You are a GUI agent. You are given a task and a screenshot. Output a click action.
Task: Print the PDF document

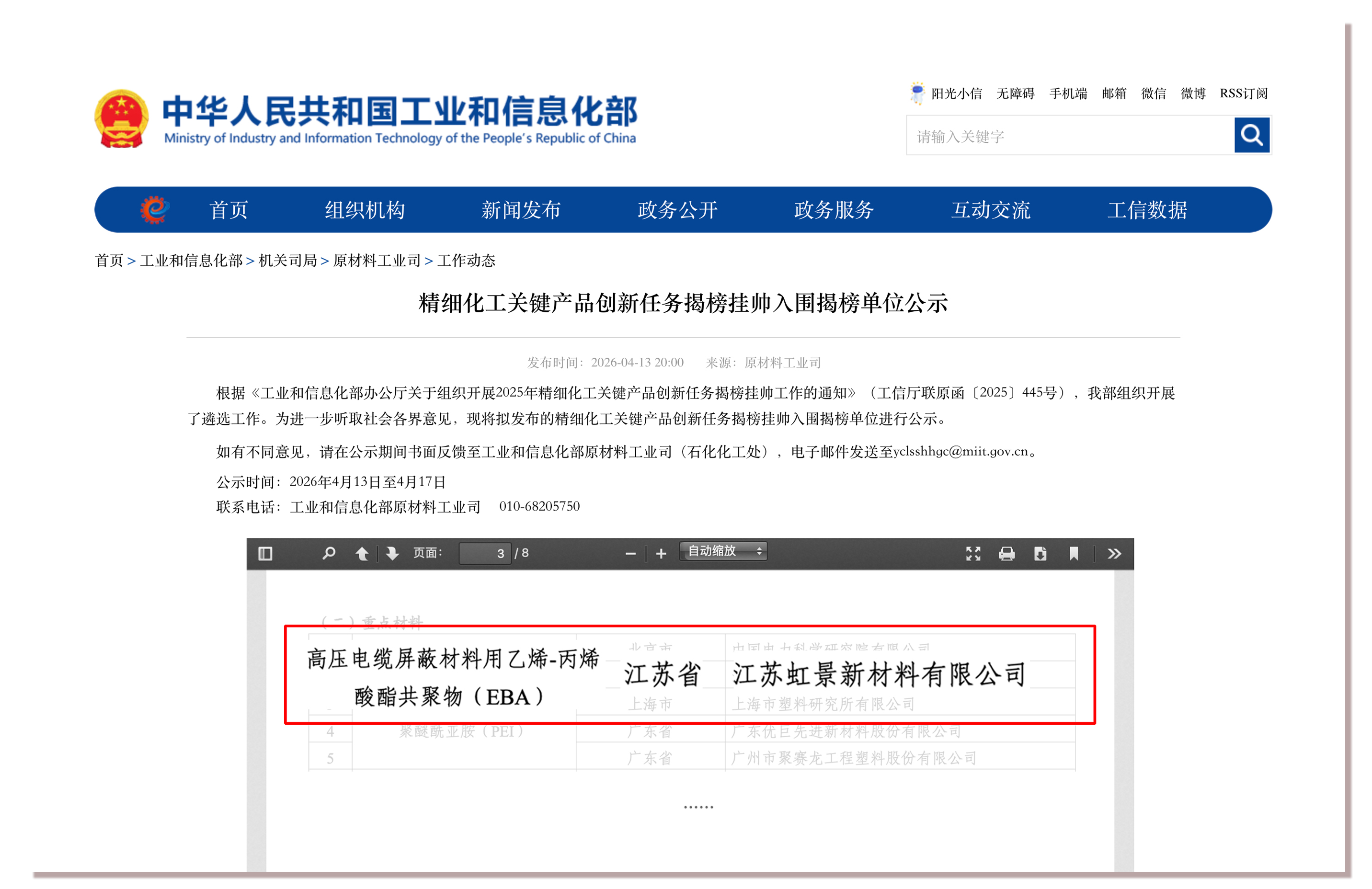1007,553
